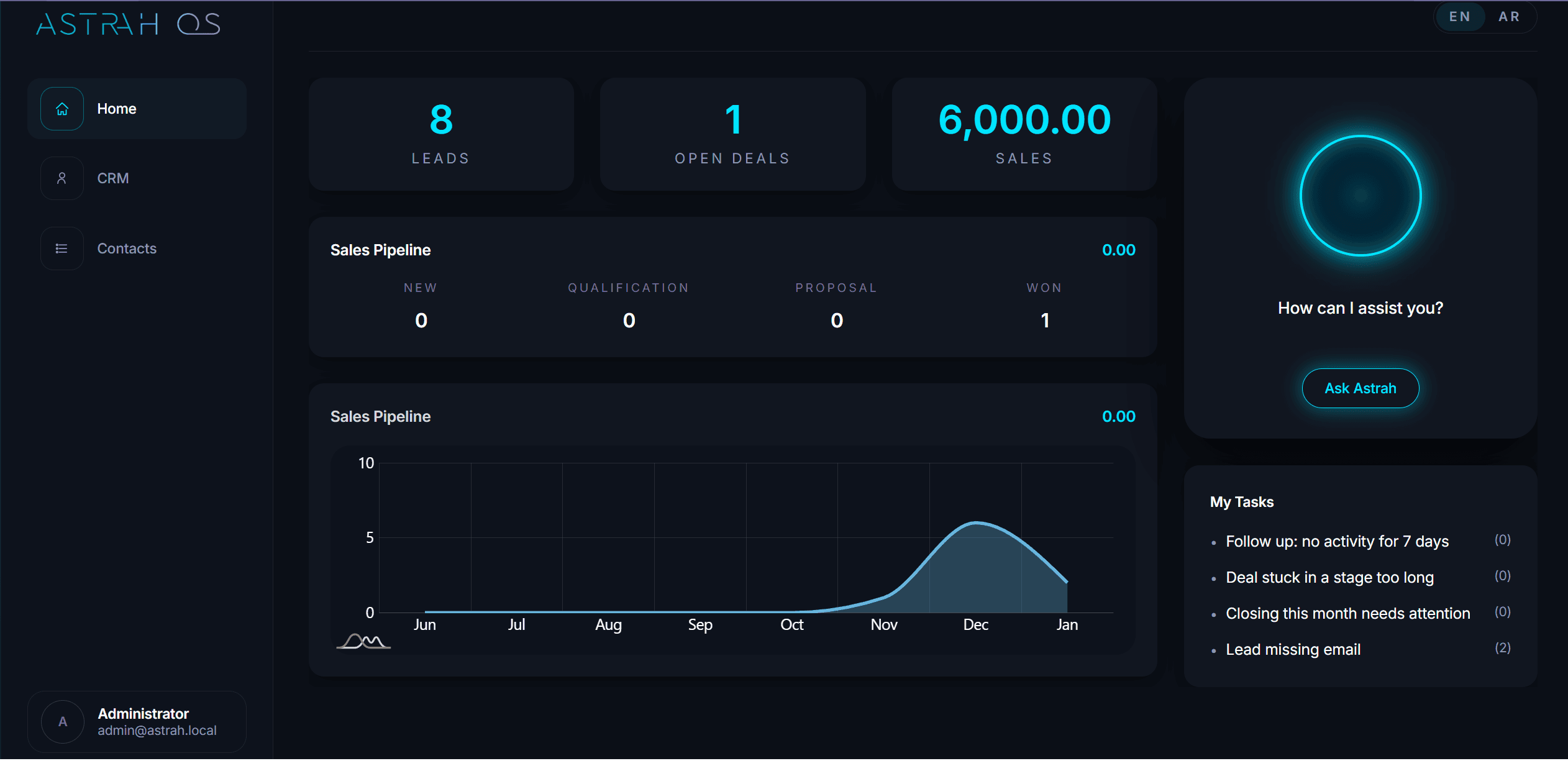Open the Leads summary card
This screenshot has width=1568, height=761.
441,134
